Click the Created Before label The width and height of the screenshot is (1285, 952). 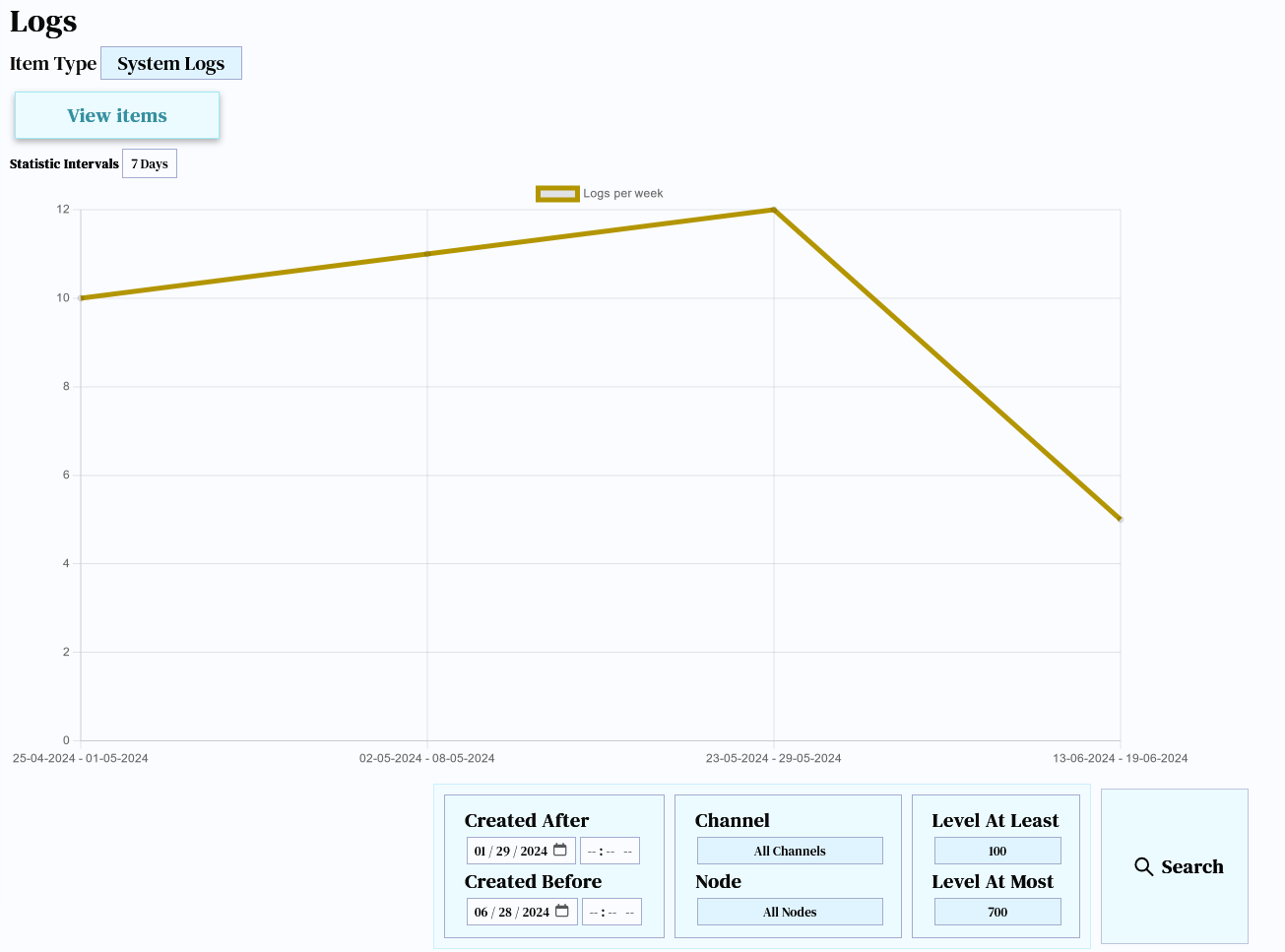pos(533,881)
